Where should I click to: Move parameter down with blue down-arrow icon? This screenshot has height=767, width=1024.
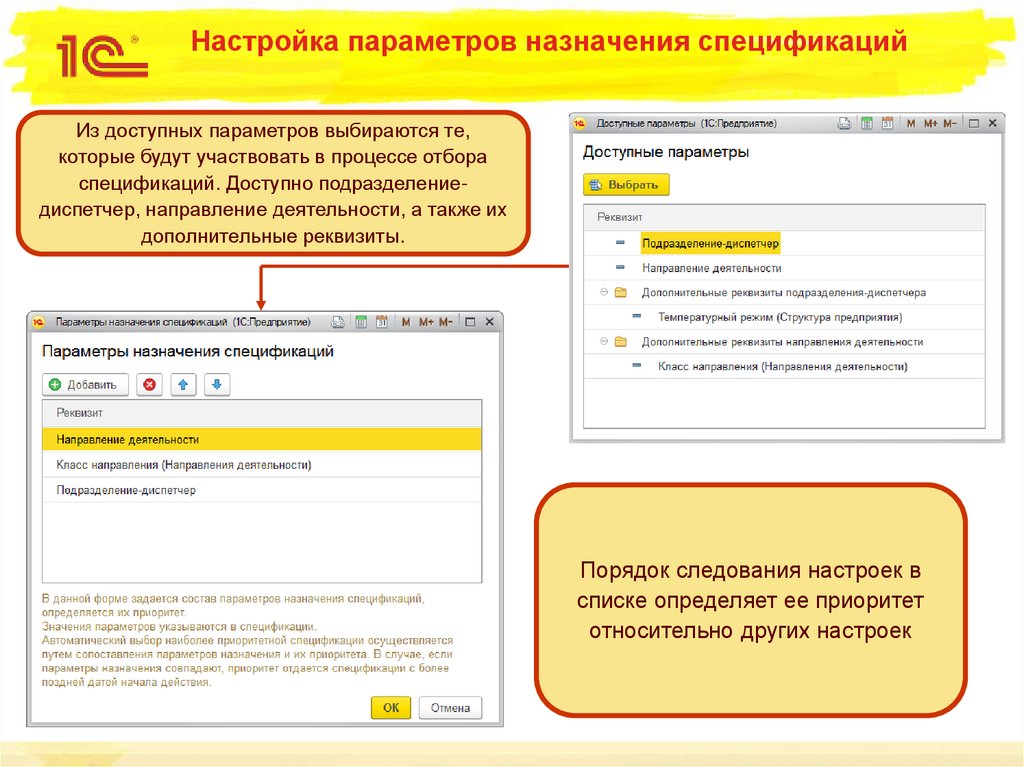[217, 384]
